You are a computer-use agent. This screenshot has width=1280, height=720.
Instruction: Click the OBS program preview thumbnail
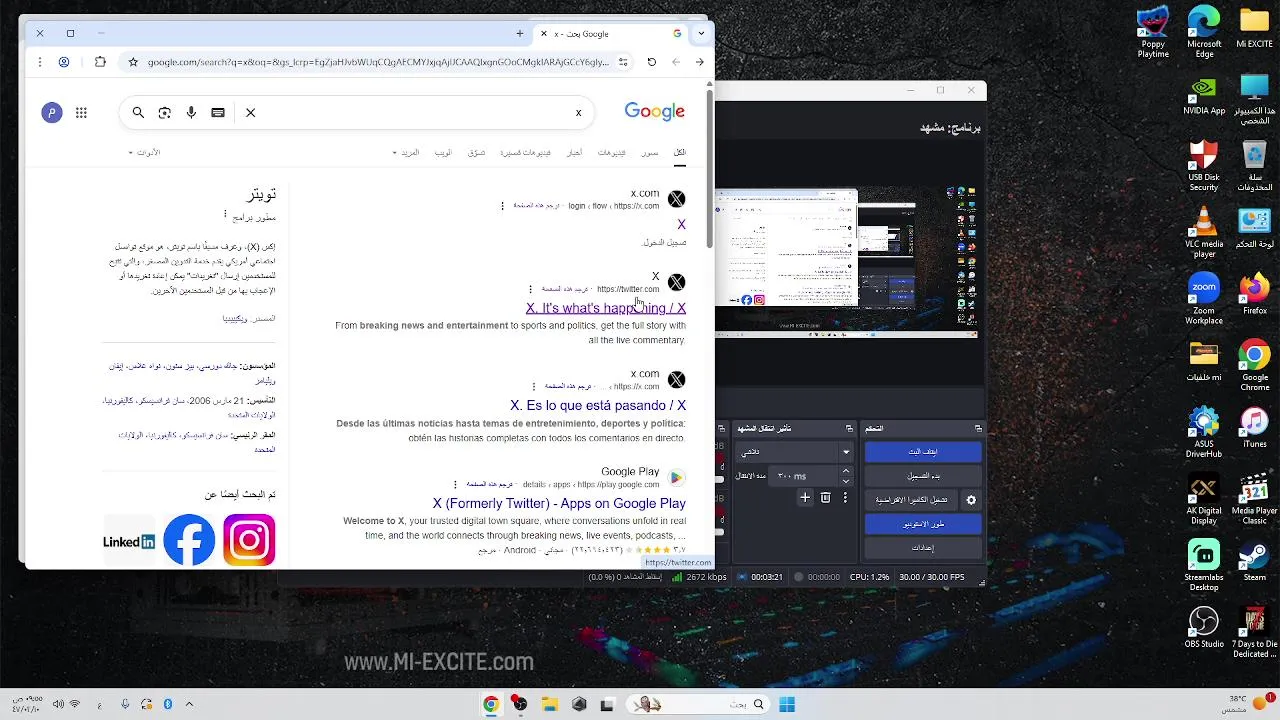846,263
